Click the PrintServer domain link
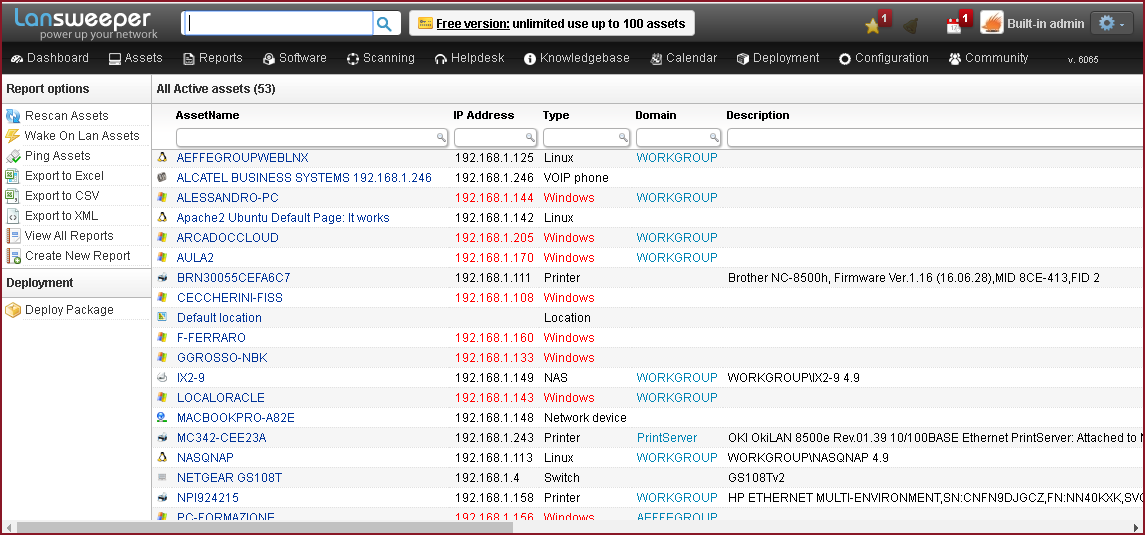The image size is (1145, 535). 667,438
